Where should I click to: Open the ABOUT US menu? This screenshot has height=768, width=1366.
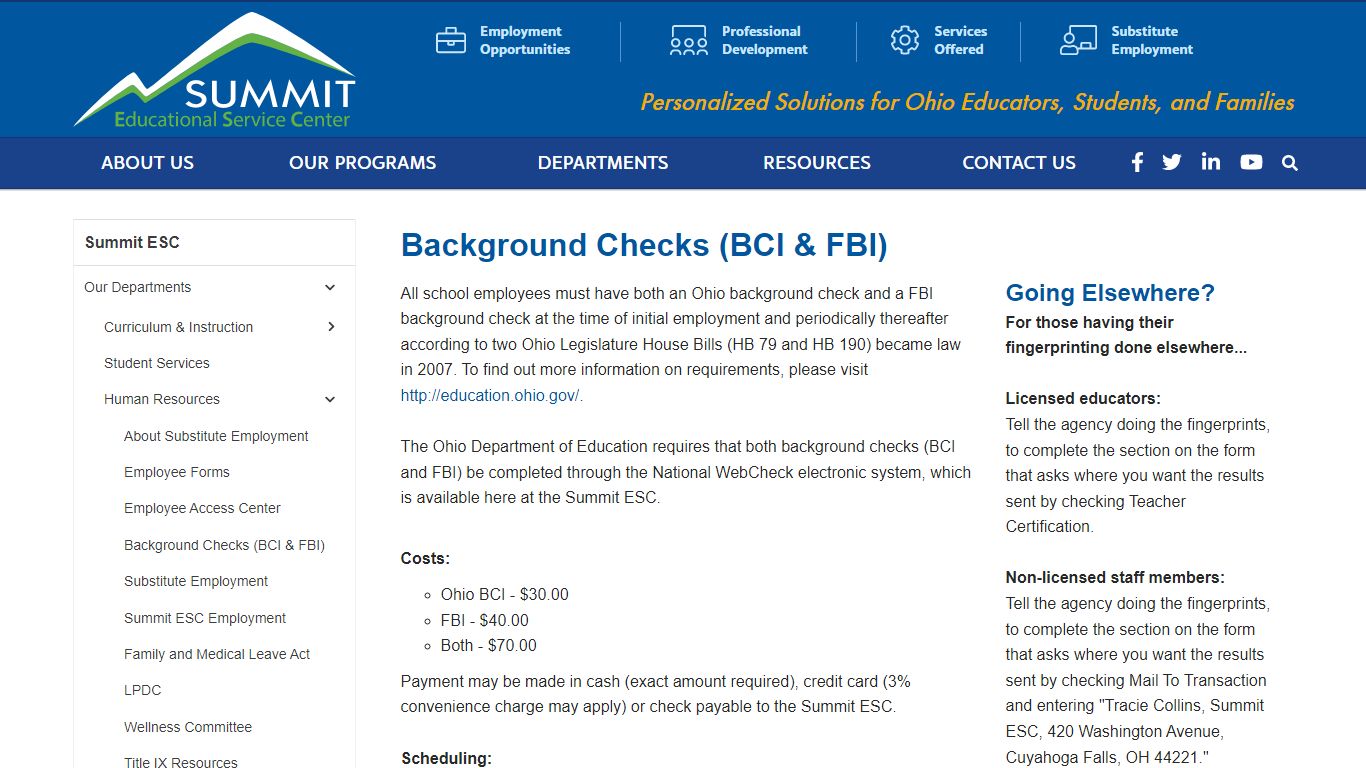(147, 163)
